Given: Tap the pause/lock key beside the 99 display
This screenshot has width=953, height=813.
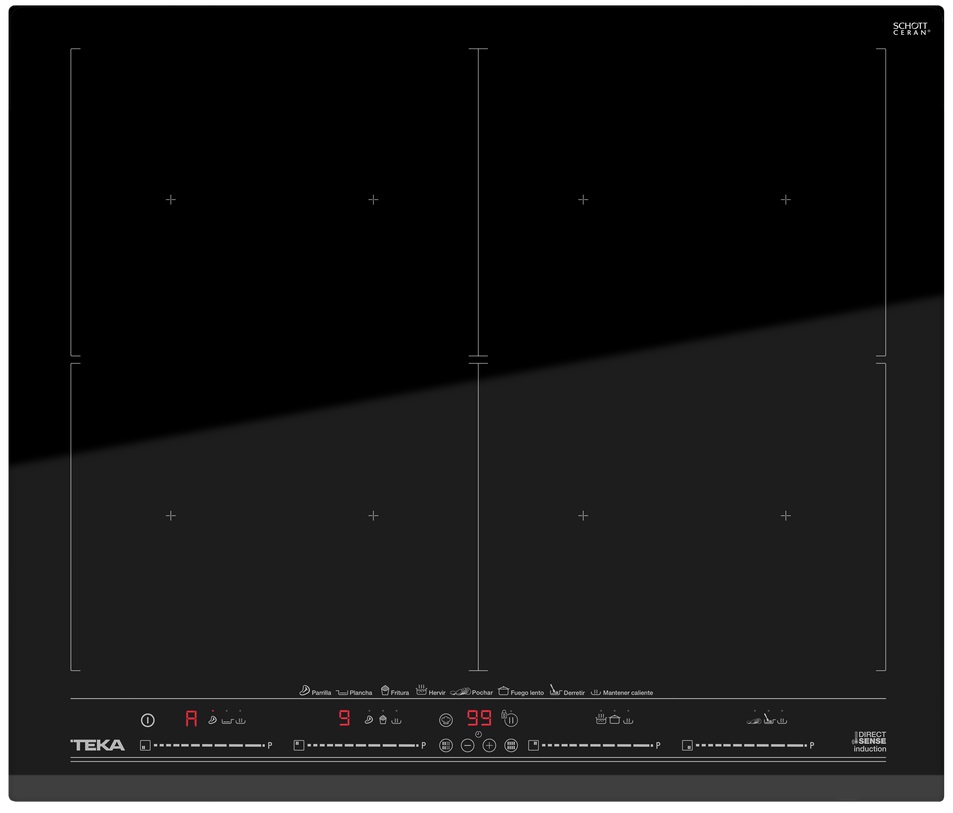Looking at the screenshot, I should 510,719.
